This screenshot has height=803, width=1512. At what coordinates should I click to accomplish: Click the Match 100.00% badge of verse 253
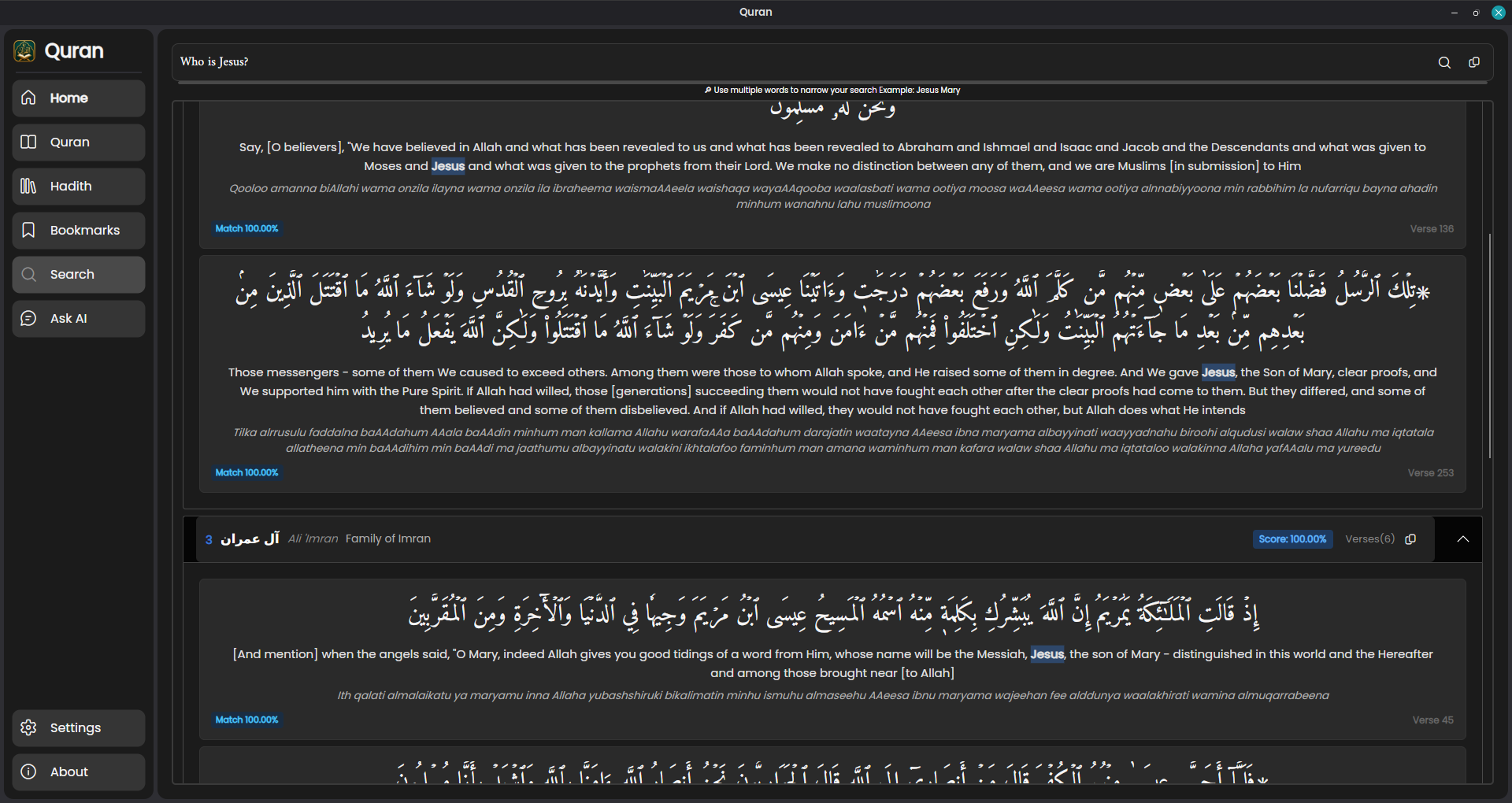click(246, 473)
